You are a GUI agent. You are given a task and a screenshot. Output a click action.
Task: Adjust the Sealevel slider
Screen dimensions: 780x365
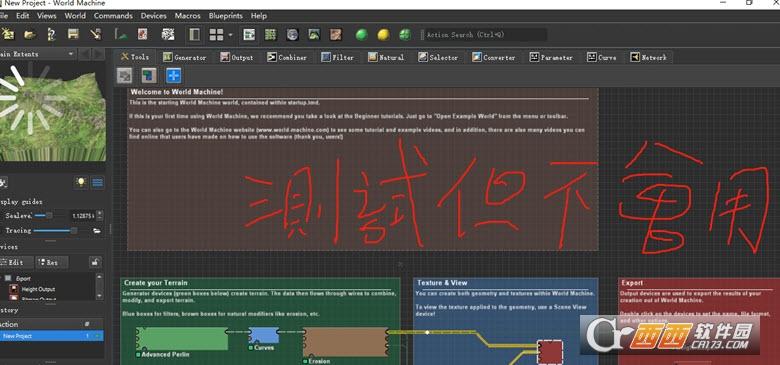tap(50, 215)
